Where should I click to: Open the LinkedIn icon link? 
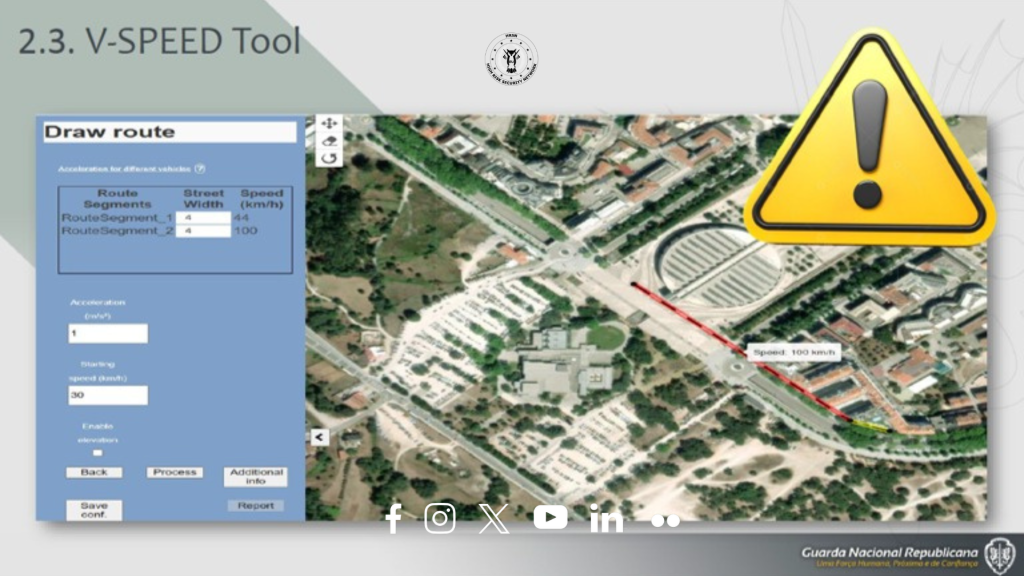click(x=606, y=518)
